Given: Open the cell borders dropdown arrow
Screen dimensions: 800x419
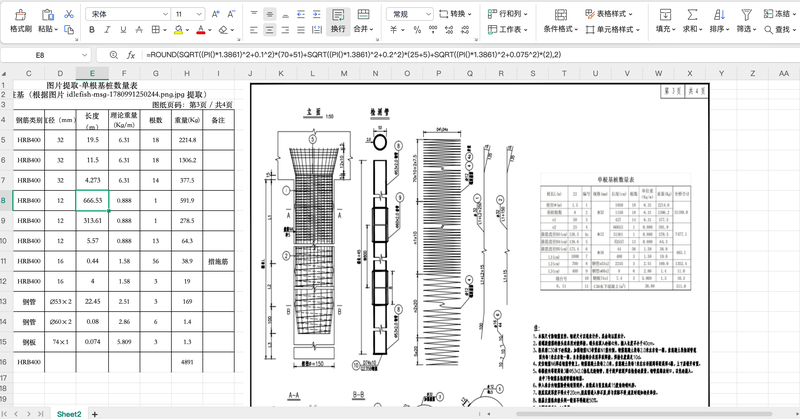Looking at the screenshot, I should point(165,30).
